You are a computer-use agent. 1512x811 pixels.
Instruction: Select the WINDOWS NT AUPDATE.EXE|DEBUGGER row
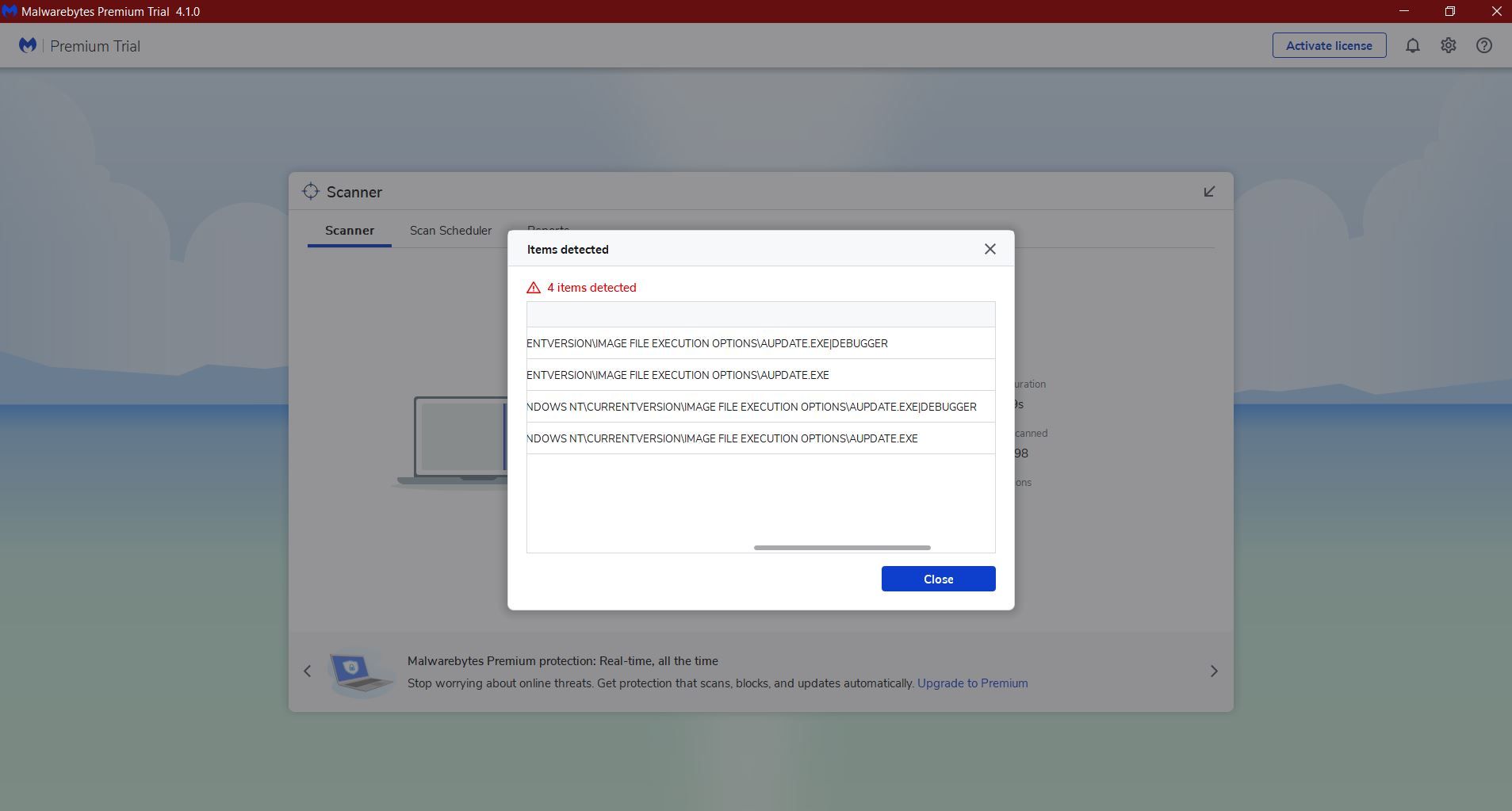[x=760, y=407]
